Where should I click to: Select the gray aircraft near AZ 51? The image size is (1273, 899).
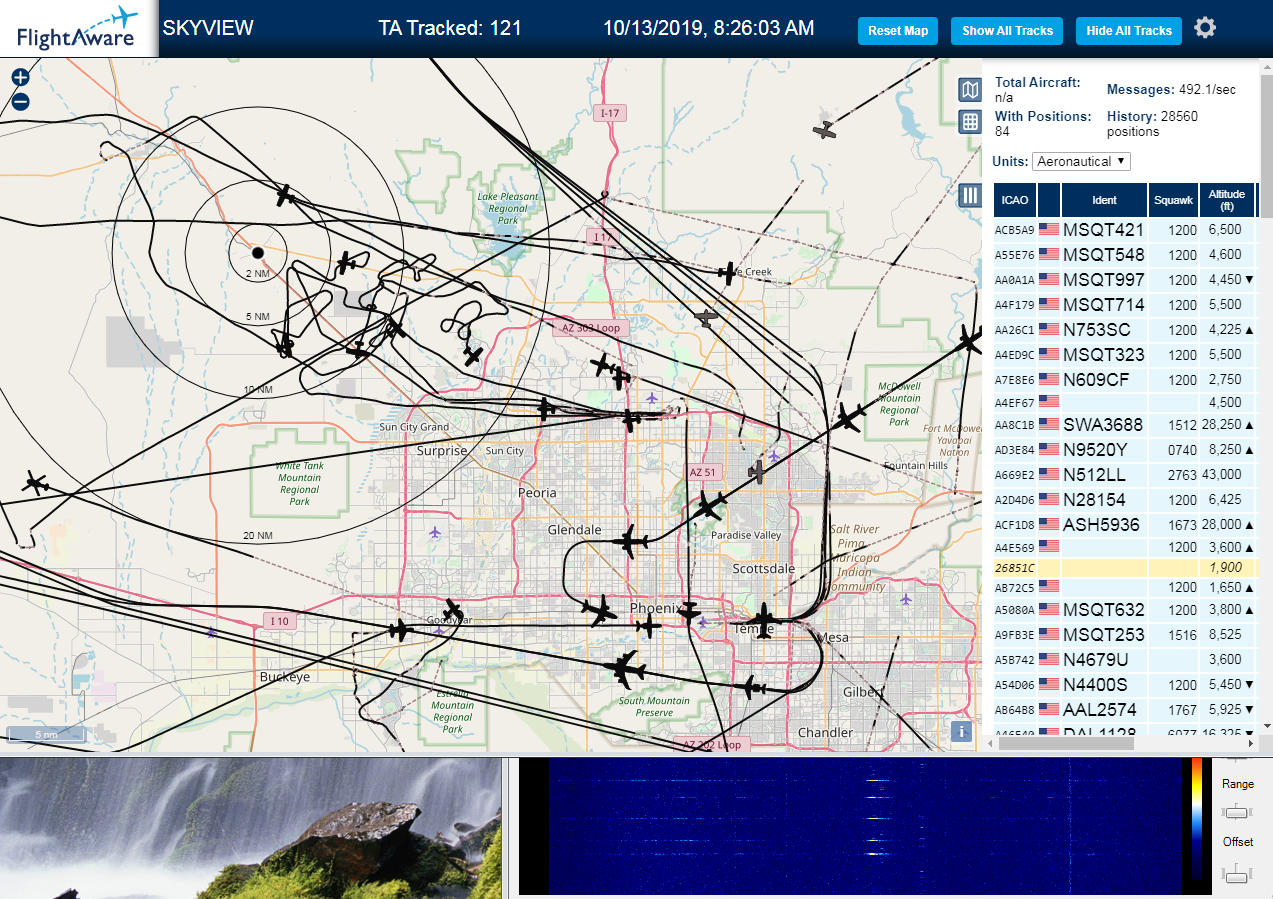757,470
